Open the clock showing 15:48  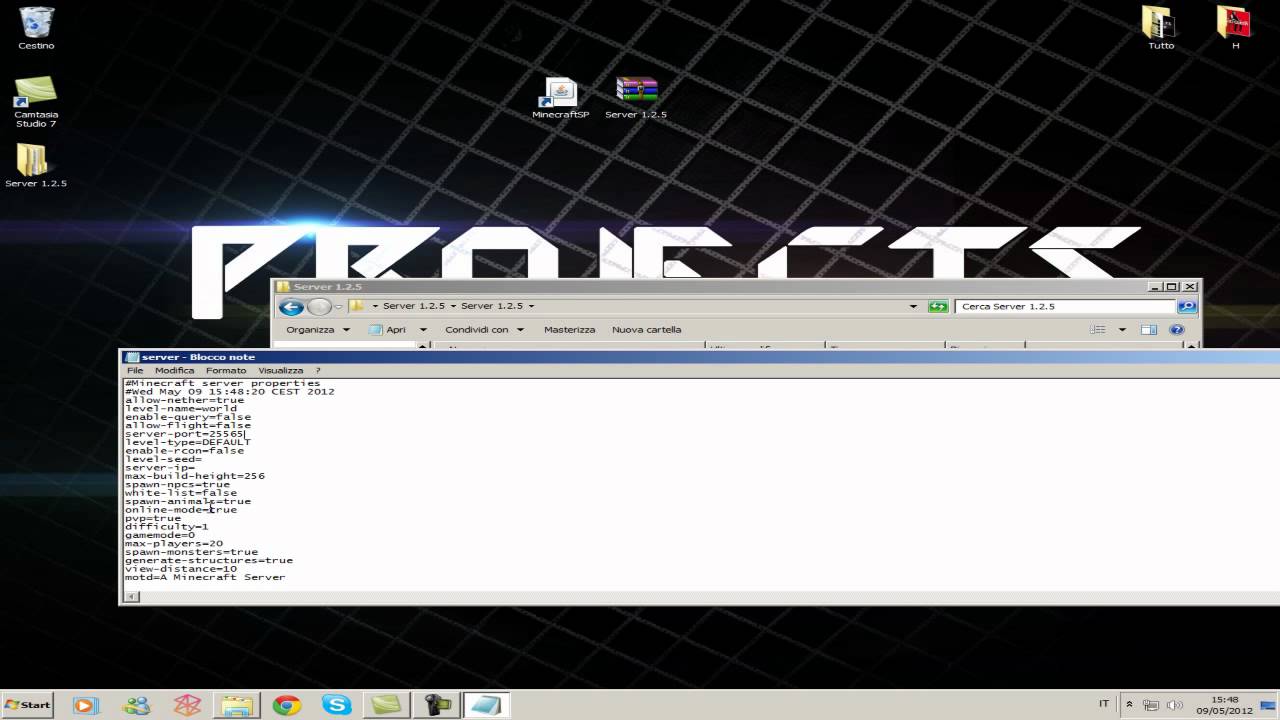pos(1224,705)
